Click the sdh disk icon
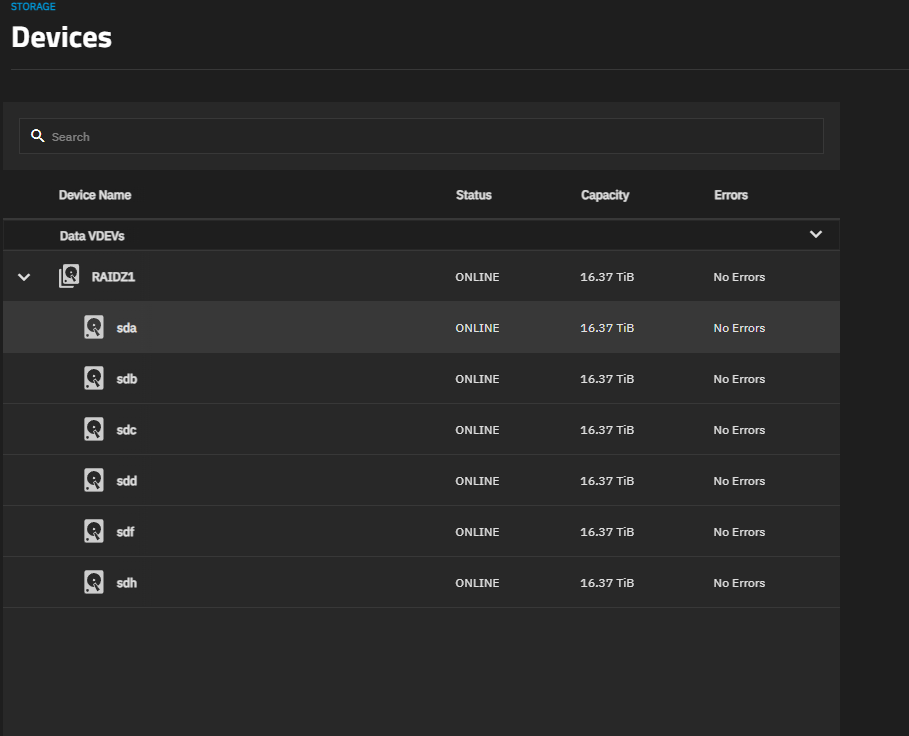 pyautogui.click(x=94, y=583)
